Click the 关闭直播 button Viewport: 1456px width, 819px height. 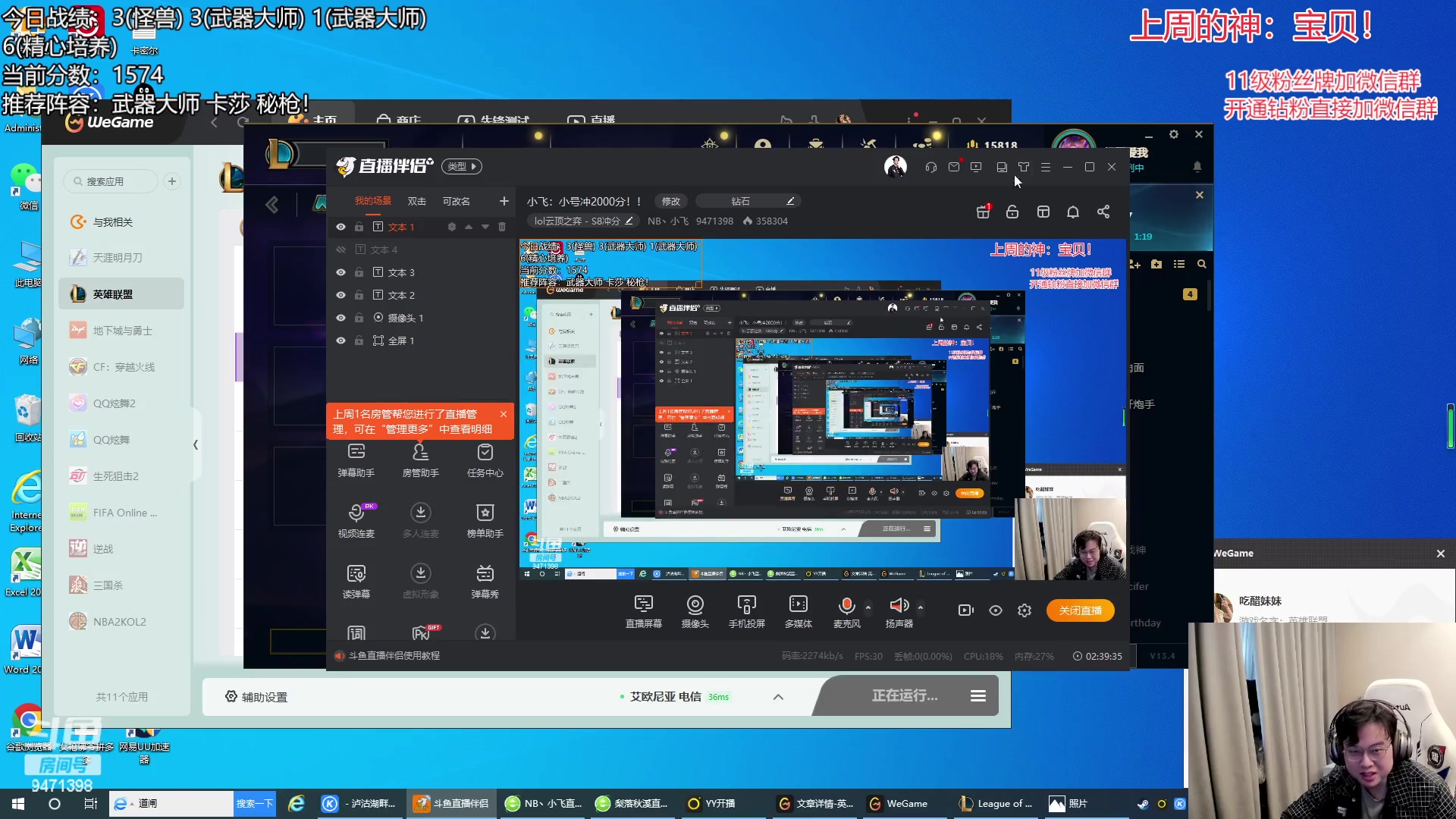pyautogui.click(x=1080, y=610)
